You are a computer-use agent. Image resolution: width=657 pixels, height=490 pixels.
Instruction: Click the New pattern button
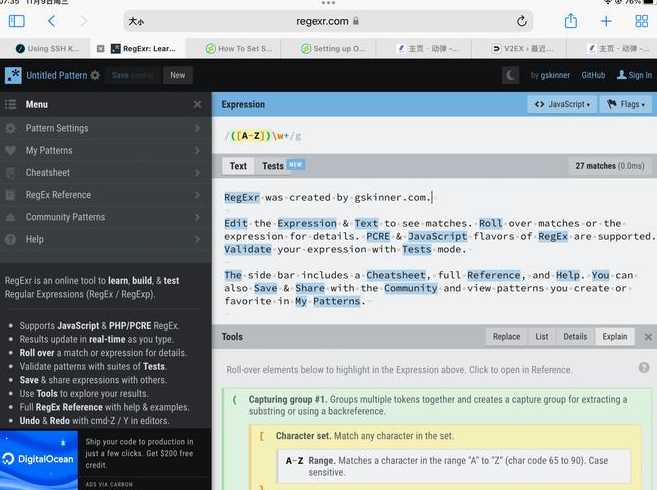[178, 75]
